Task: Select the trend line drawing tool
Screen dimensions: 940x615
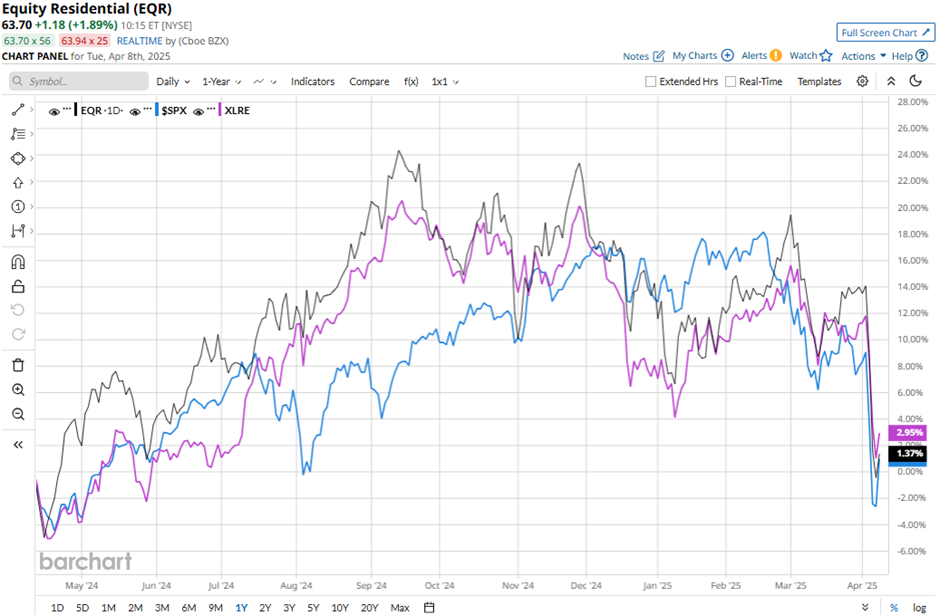Action: pyautogui.click(x=18, y=110)
